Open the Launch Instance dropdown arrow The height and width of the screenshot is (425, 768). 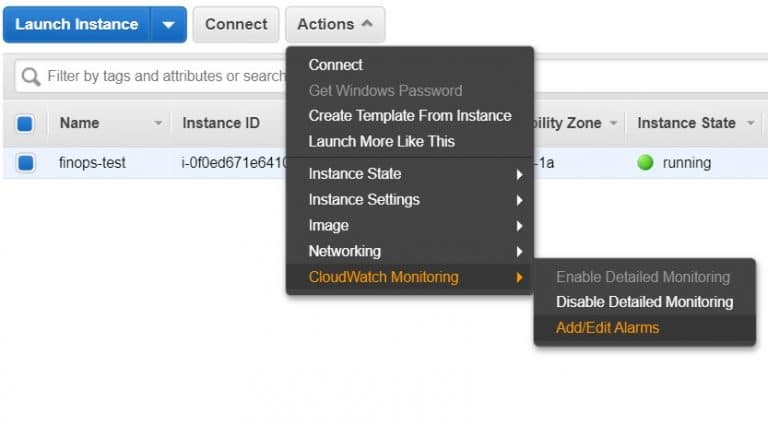[168, 24]
